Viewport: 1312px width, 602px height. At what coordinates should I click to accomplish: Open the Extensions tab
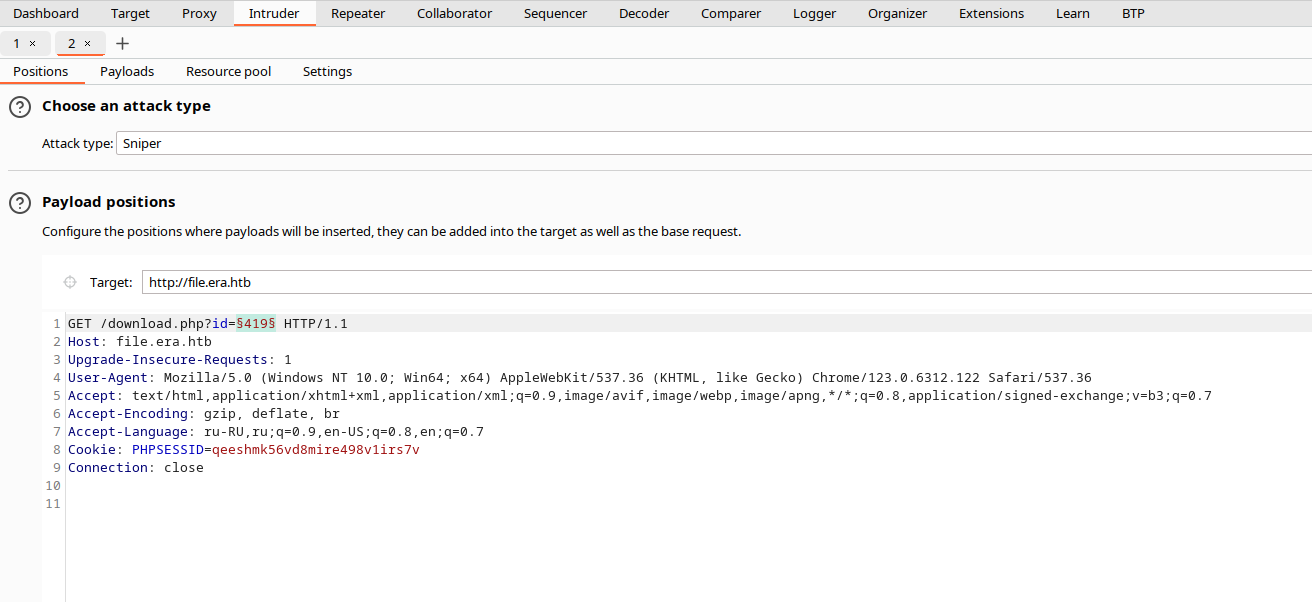pyautogui.click(x=991, y=14)
